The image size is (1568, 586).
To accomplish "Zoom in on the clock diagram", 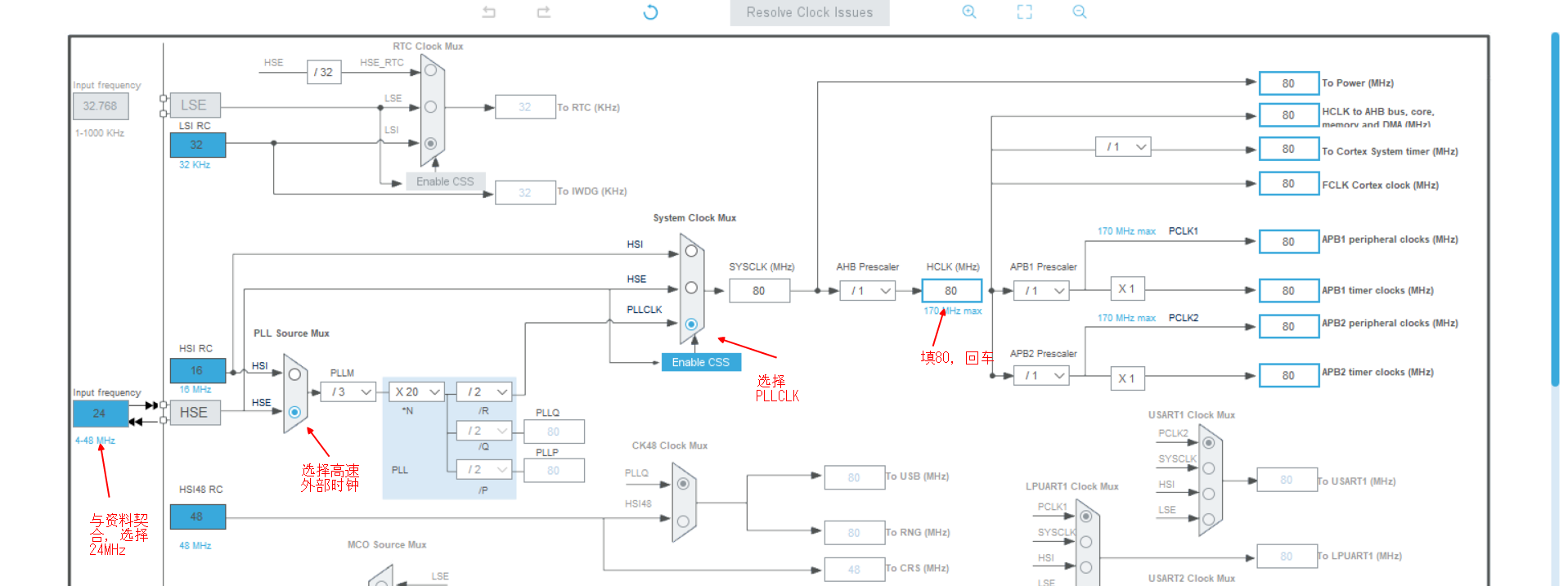I will pos(969,12).
